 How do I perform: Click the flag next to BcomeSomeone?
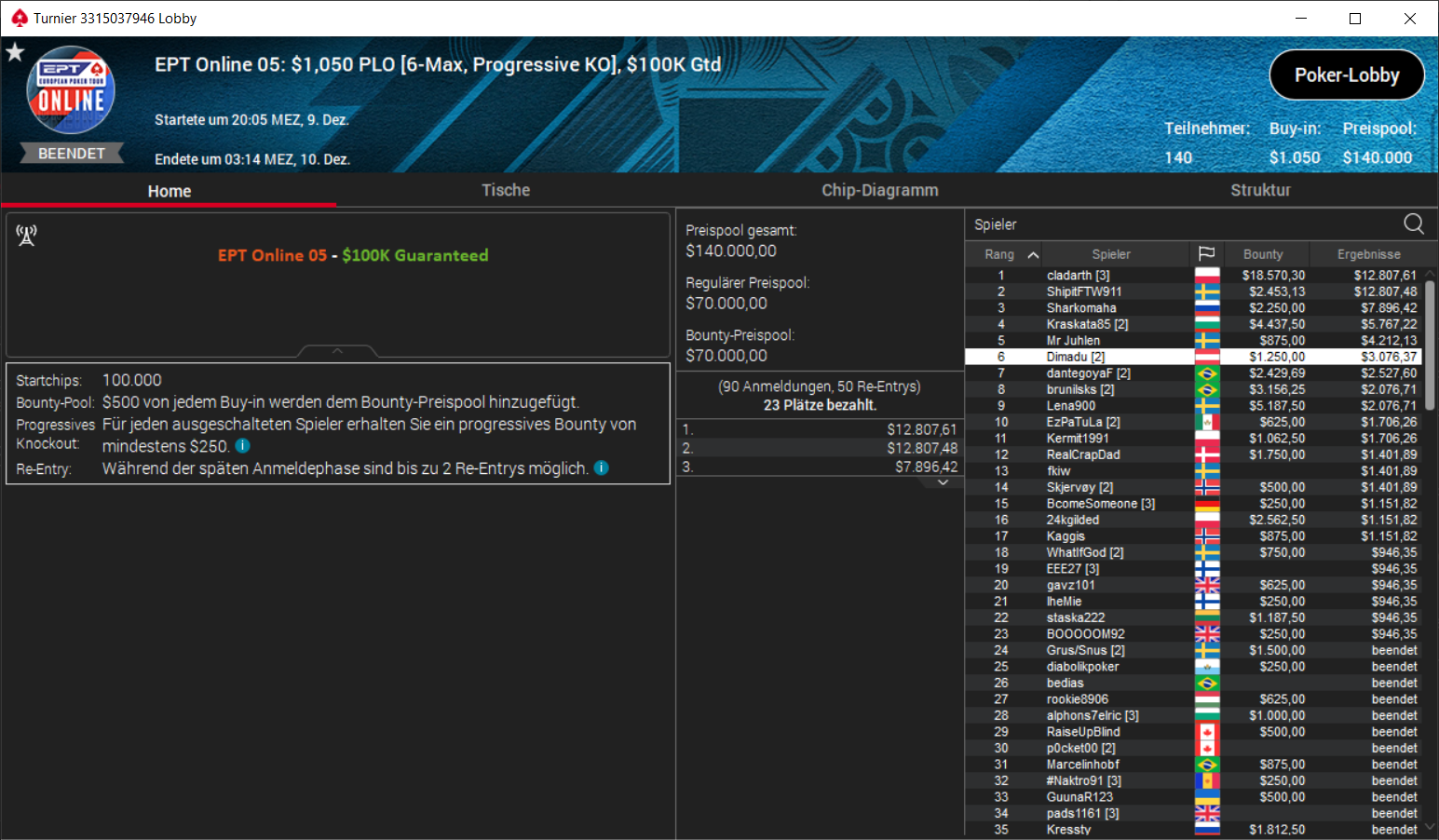point(1207,504)
